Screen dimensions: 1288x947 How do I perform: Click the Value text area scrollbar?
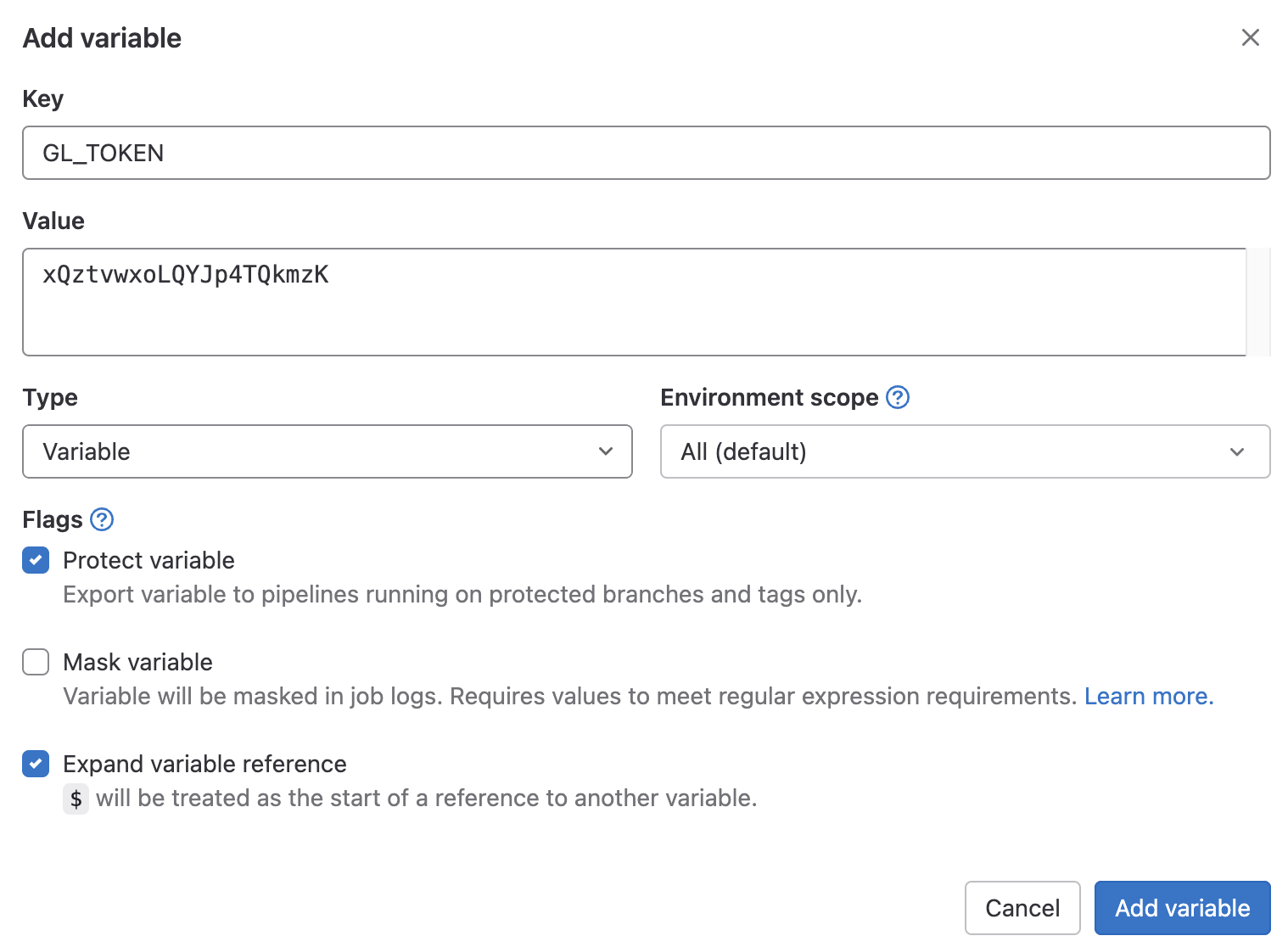tap(1257, 302)
